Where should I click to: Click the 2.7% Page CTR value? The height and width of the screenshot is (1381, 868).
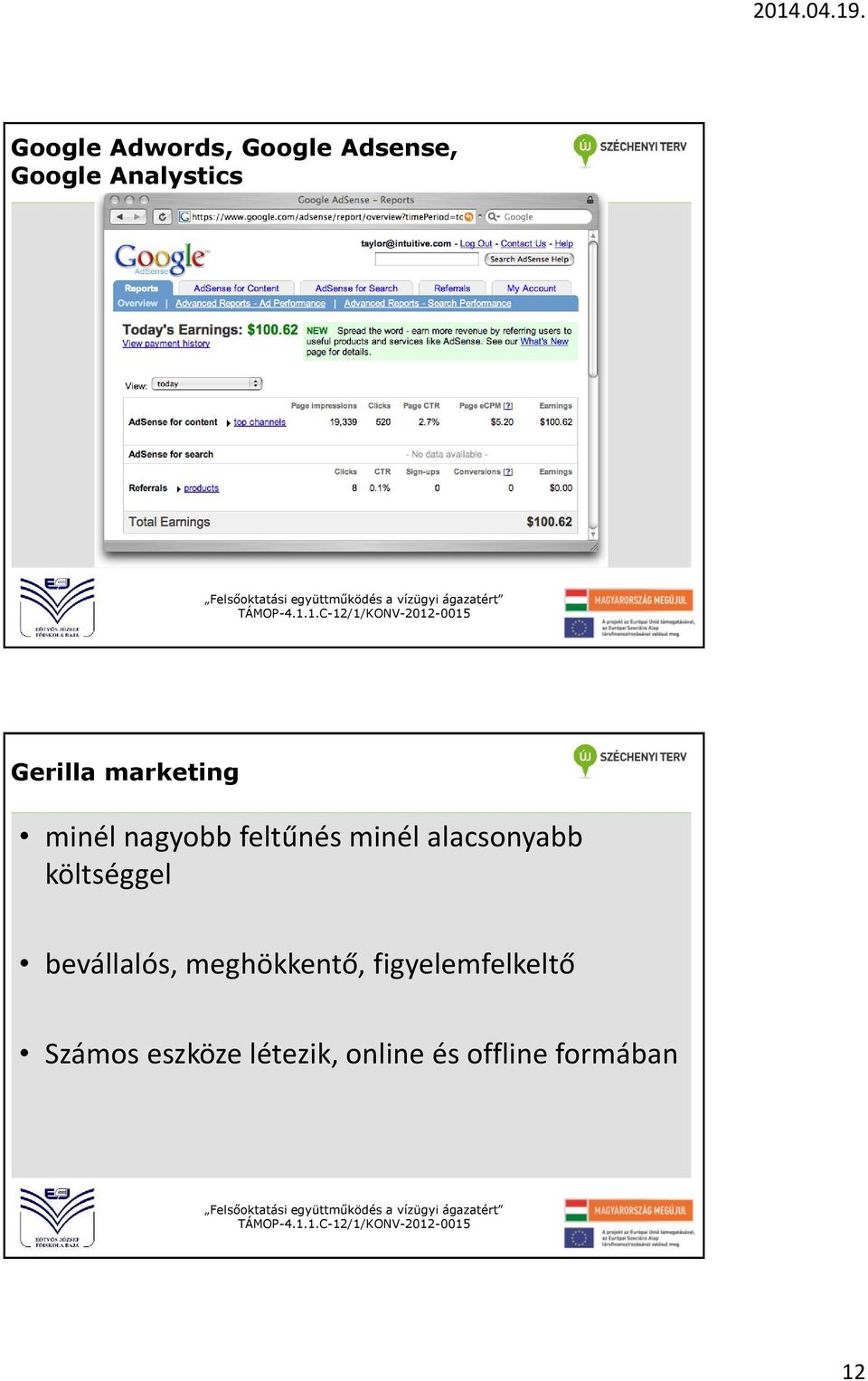coord(429,422)
